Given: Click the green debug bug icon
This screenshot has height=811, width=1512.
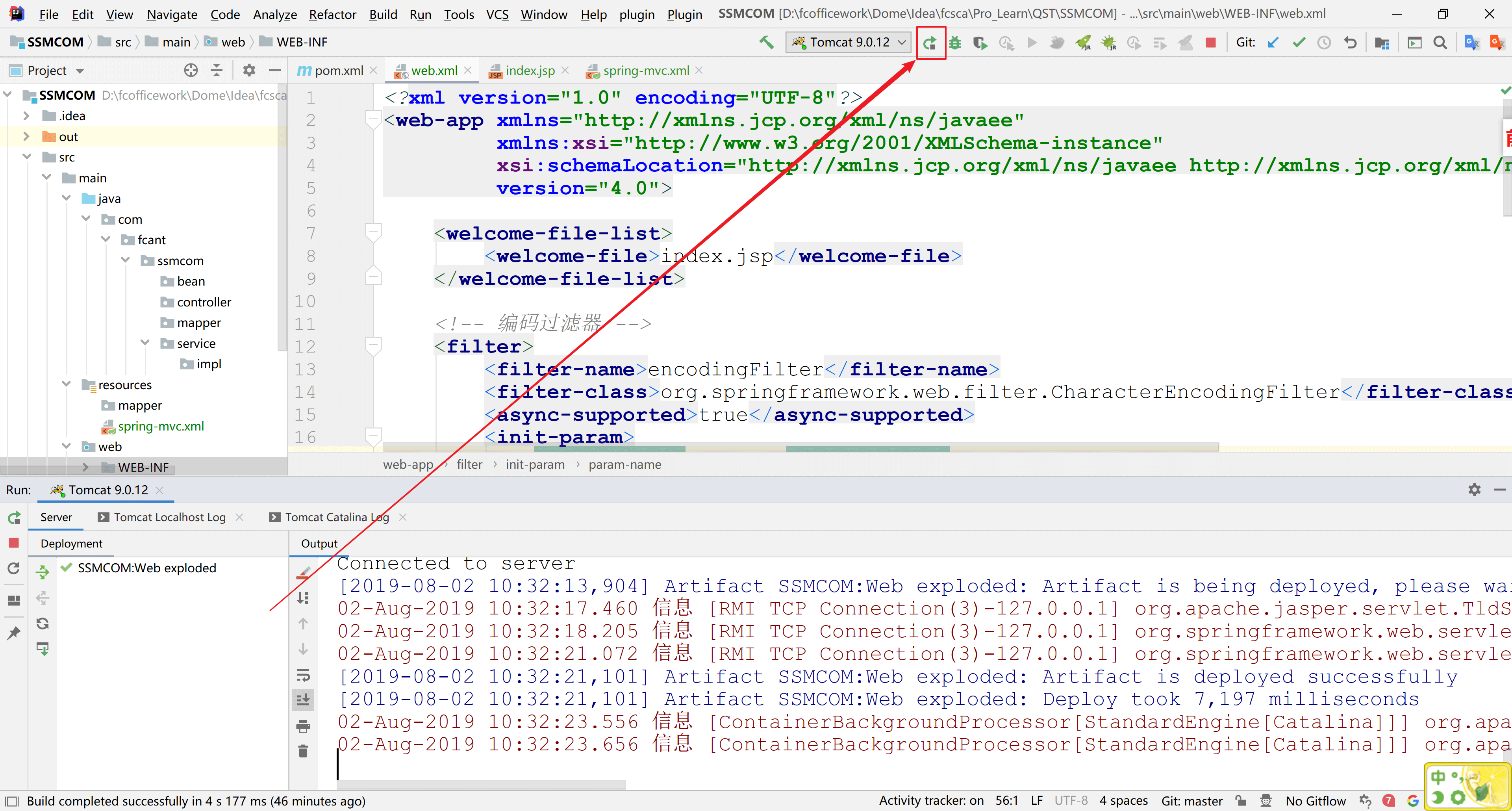Looking at the screenshot, I should click(x=955, y=42).
